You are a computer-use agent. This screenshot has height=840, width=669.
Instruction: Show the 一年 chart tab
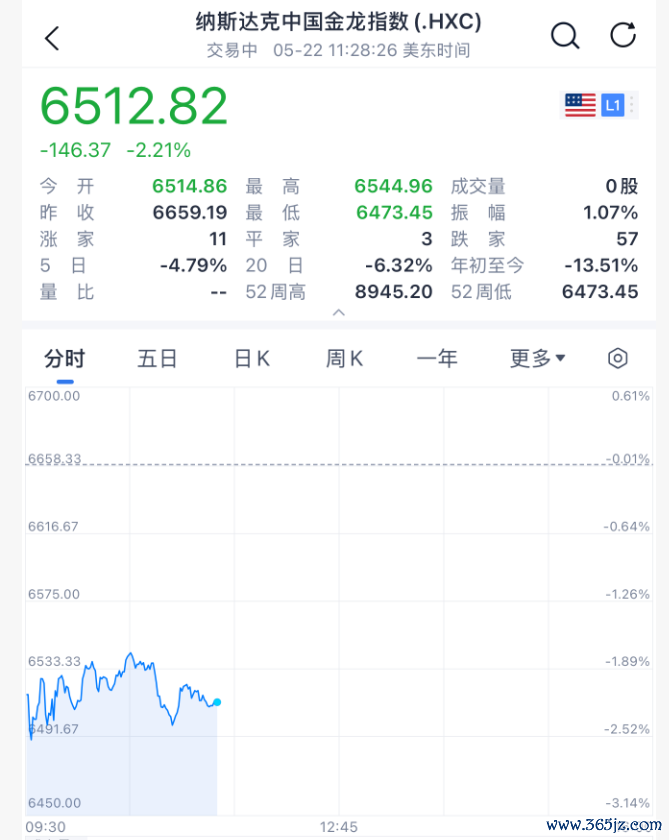pyautogui.click(x=437, y=358)
